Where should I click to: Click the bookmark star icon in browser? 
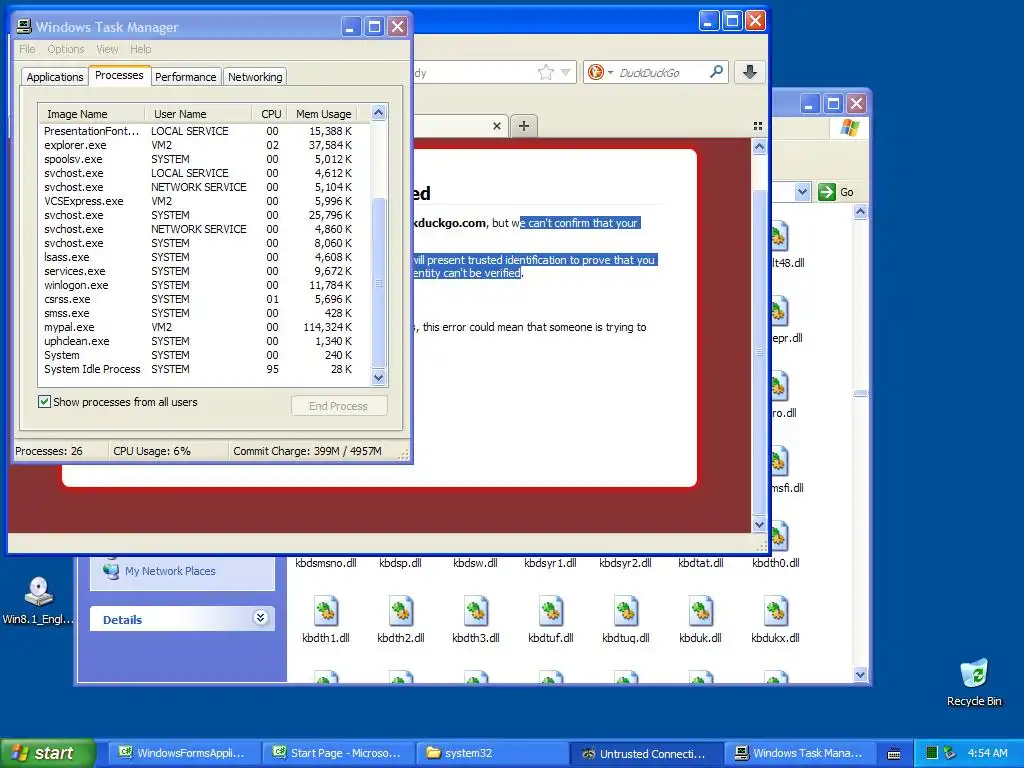545,72
